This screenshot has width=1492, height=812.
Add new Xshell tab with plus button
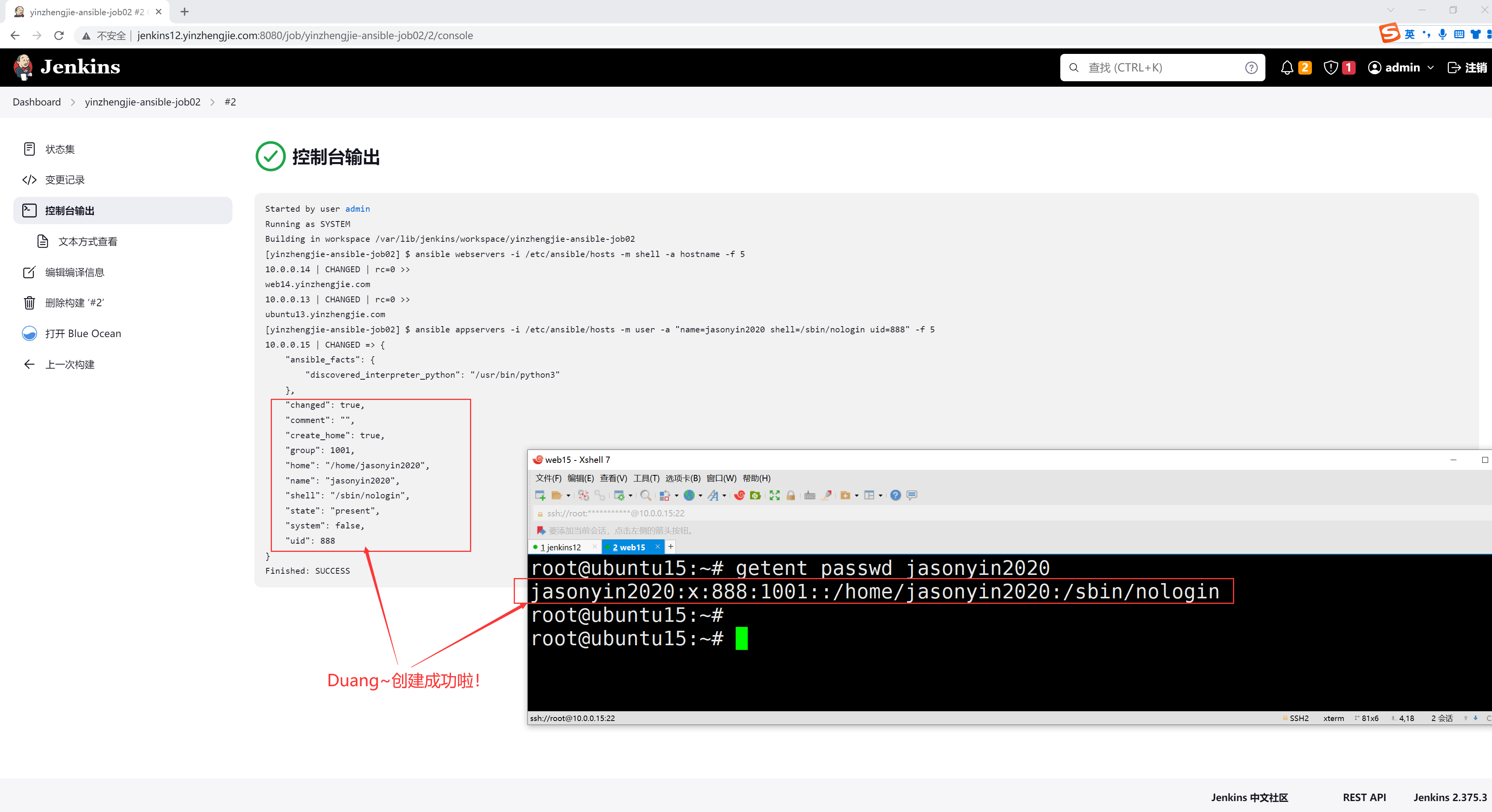[x=671, y=546]
